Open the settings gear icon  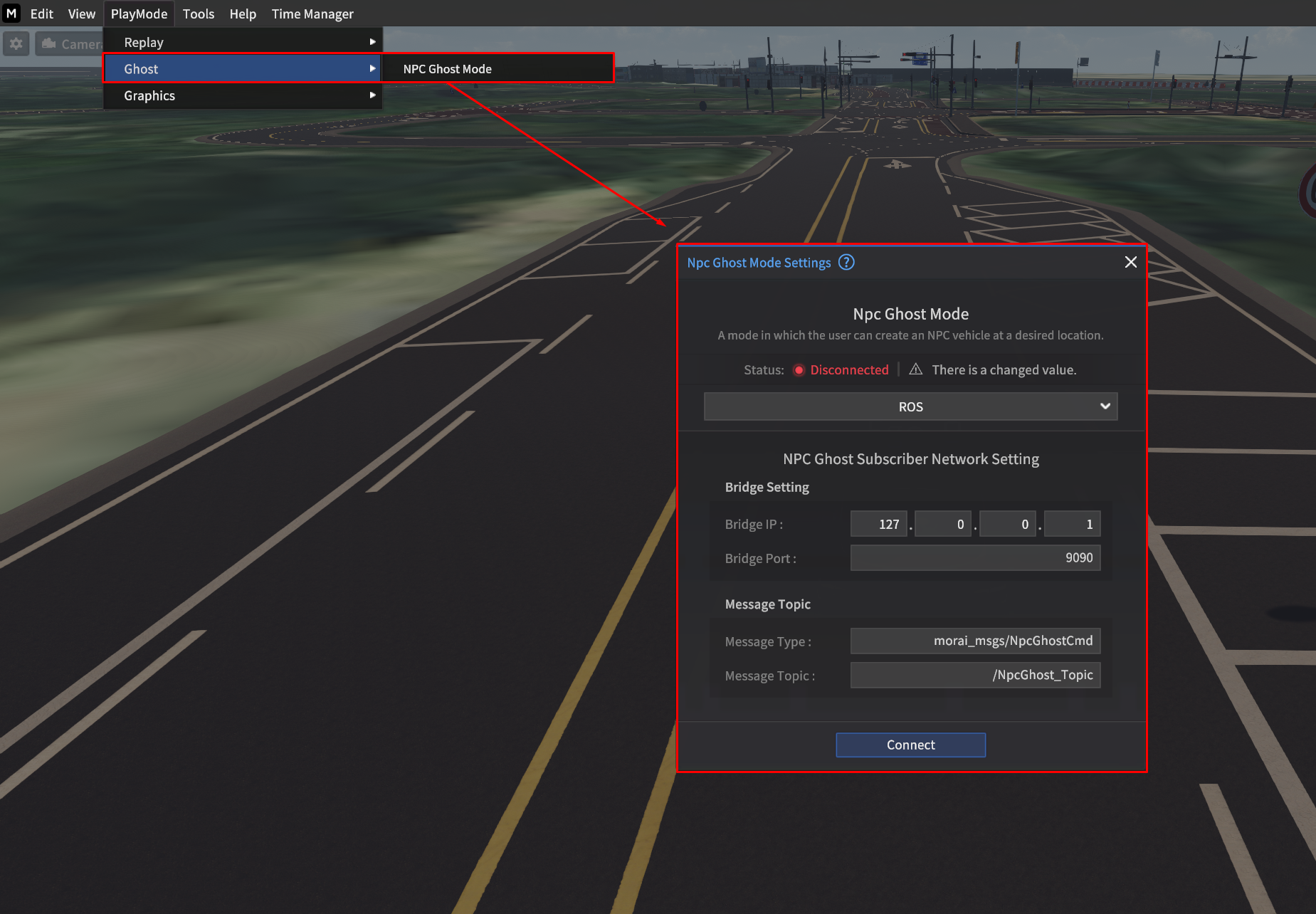point(16,43)
